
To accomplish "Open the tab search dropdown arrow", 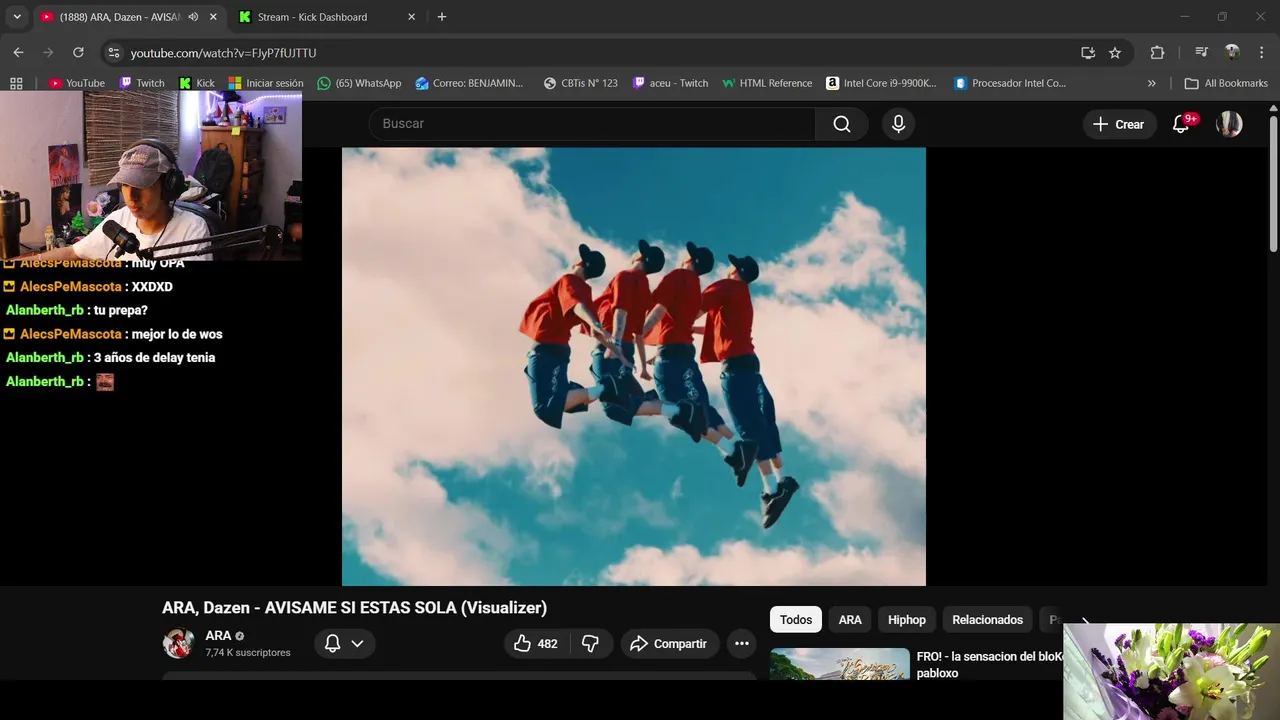I will coord(17,17).
